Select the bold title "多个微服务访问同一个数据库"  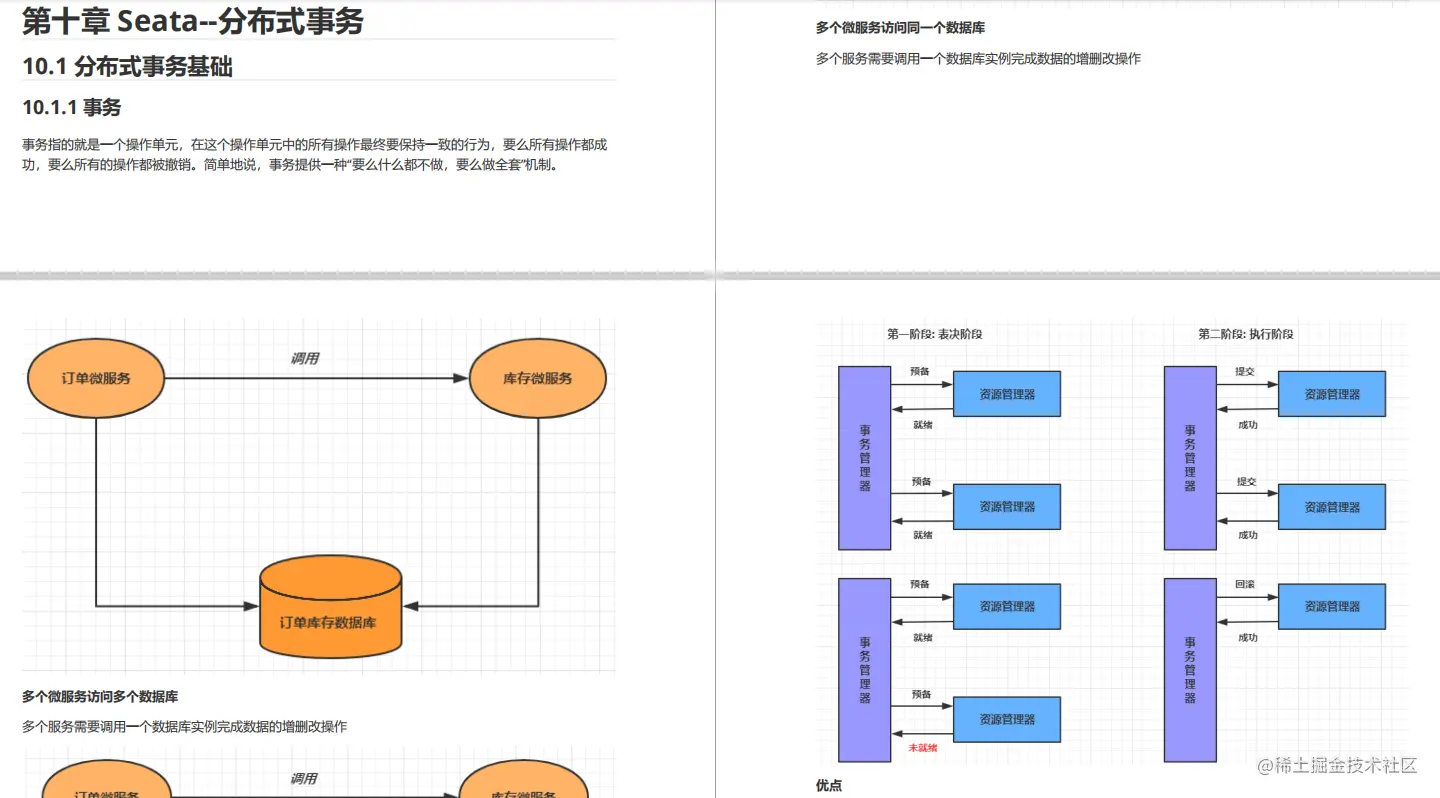tap(900, 28)
